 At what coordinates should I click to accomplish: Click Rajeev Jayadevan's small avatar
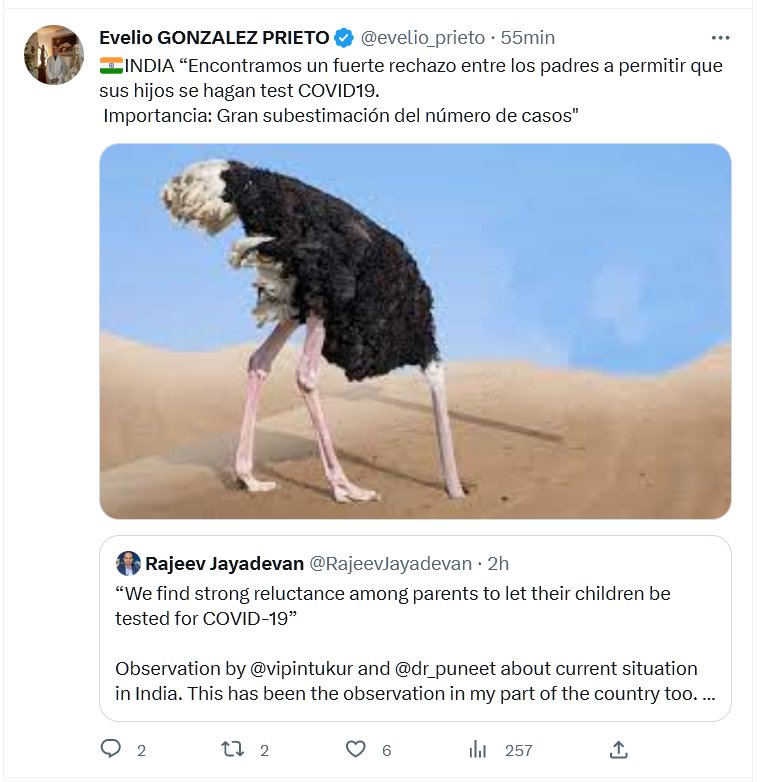pos(128,563)
